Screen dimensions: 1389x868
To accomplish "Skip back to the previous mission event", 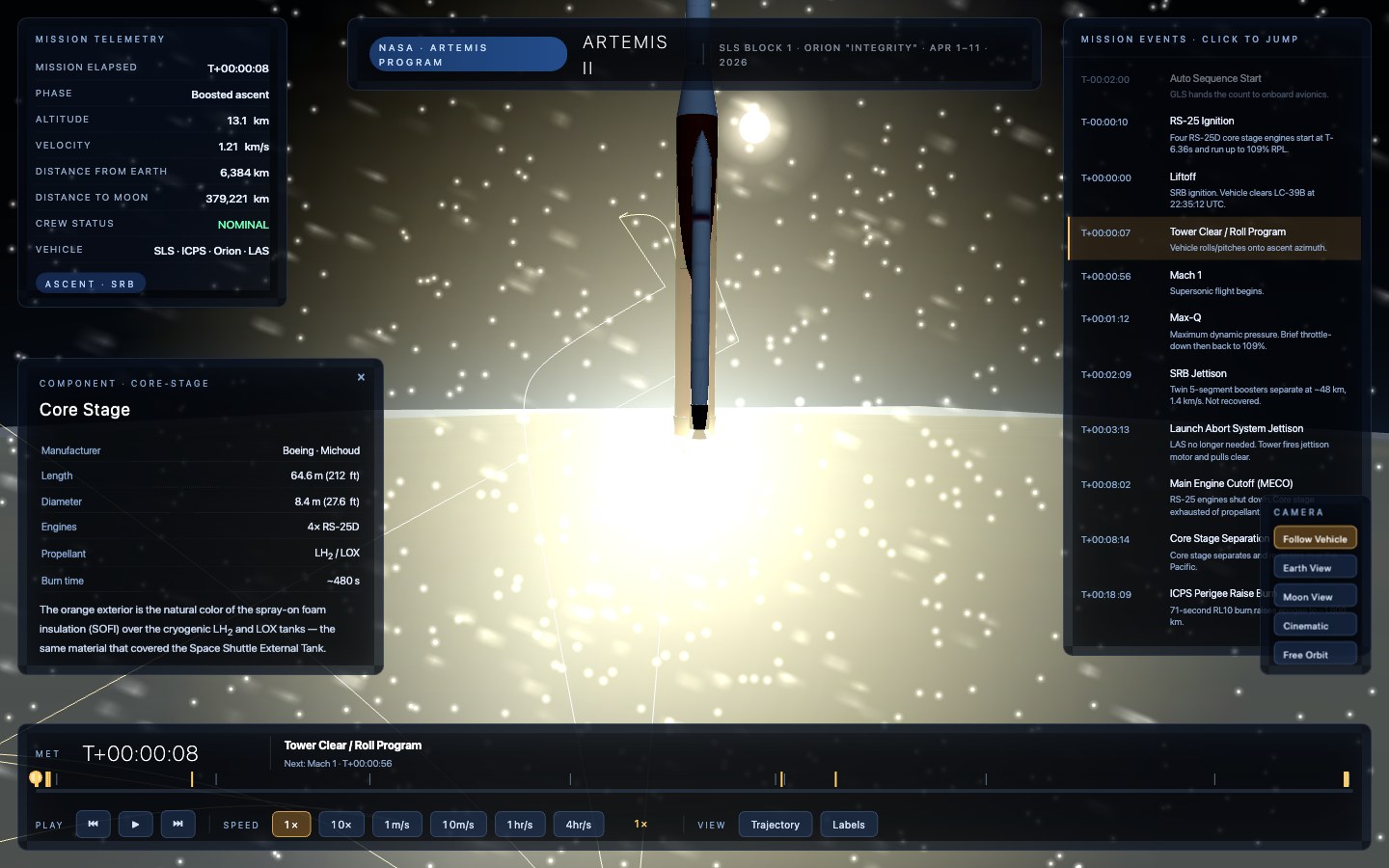I will pyautogui.click(x=93, y=825).
